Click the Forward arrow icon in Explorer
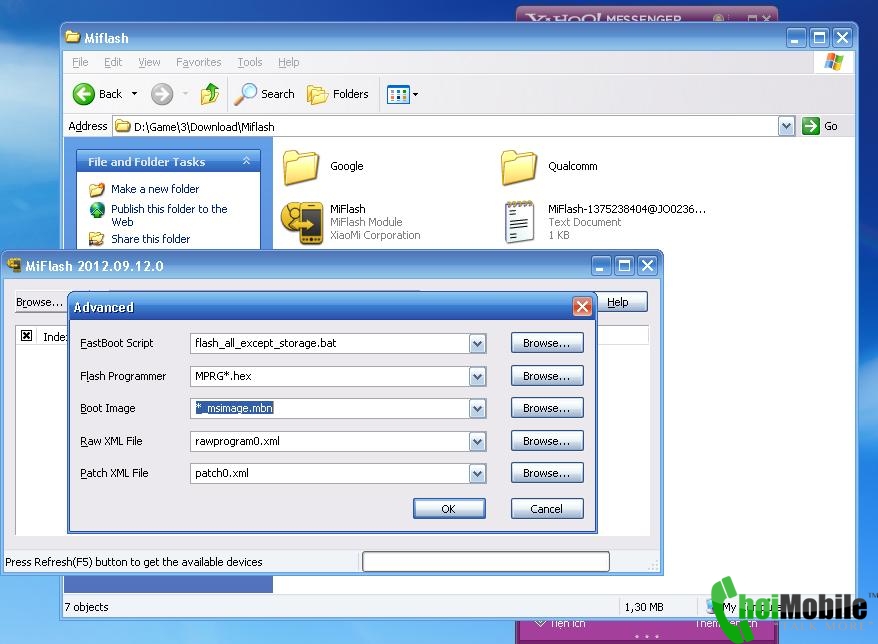Image resolution: width=878 pixels, height=644 pixels. point(162,94)
